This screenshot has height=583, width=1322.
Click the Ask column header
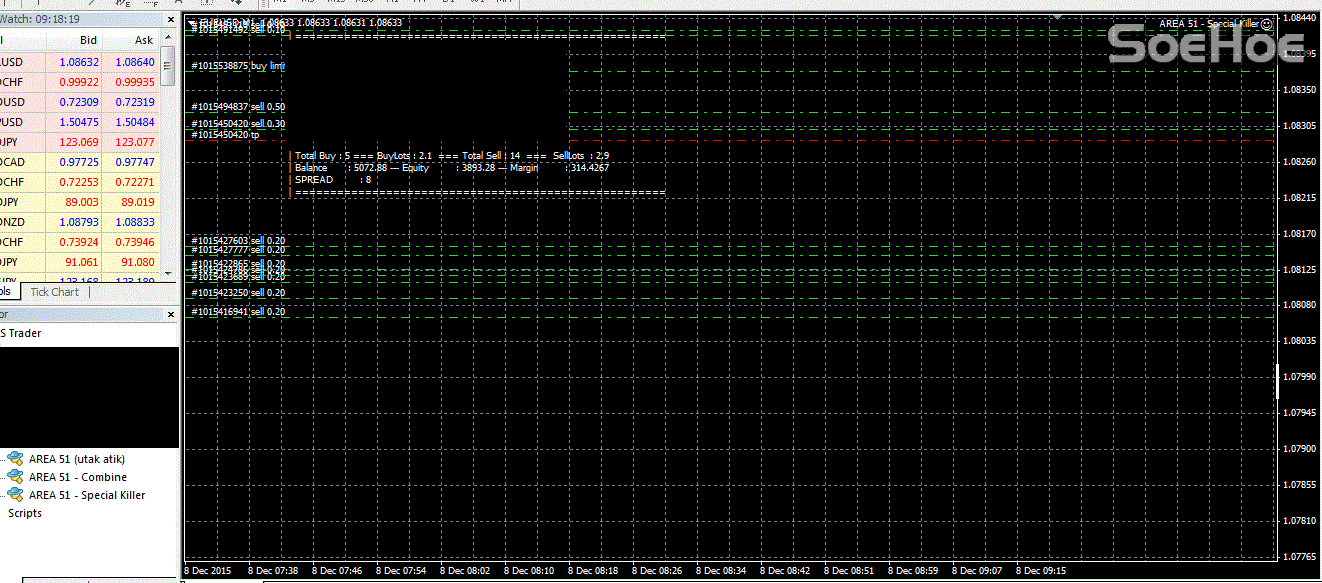click(x=143, y=40)
